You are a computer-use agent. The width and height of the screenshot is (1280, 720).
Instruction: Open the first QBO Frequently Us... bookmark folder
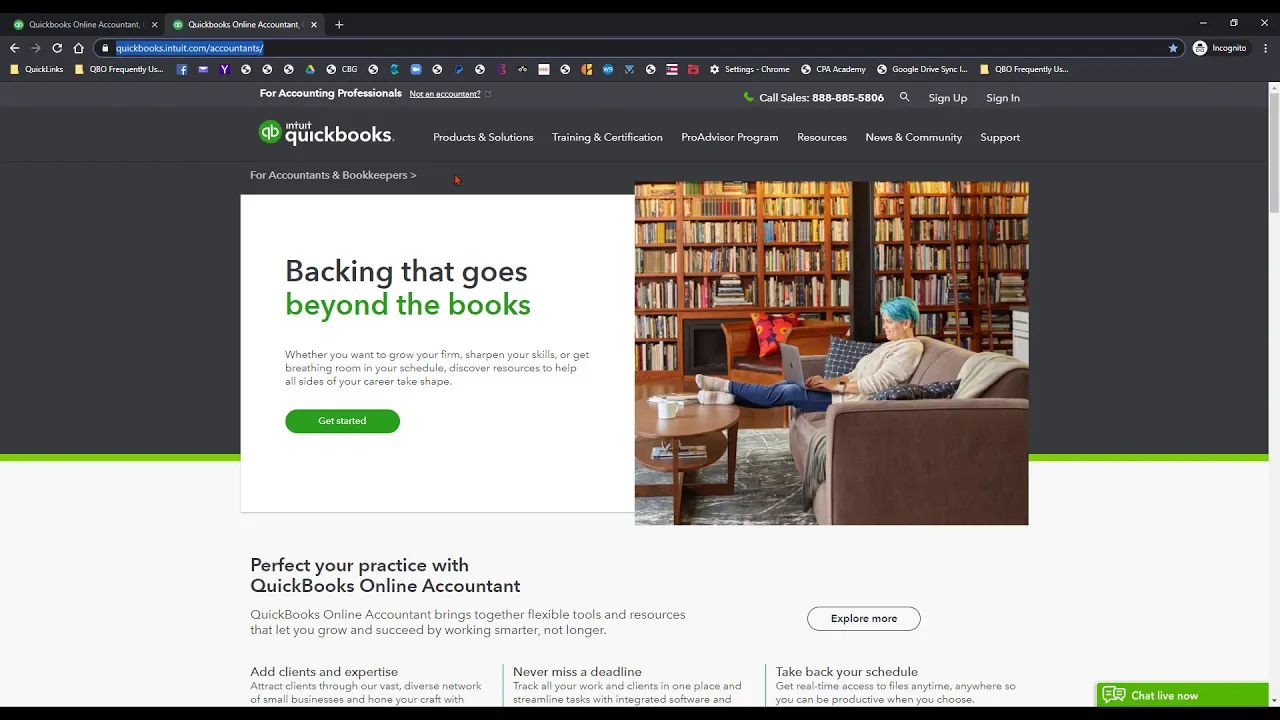click(119, 69)
